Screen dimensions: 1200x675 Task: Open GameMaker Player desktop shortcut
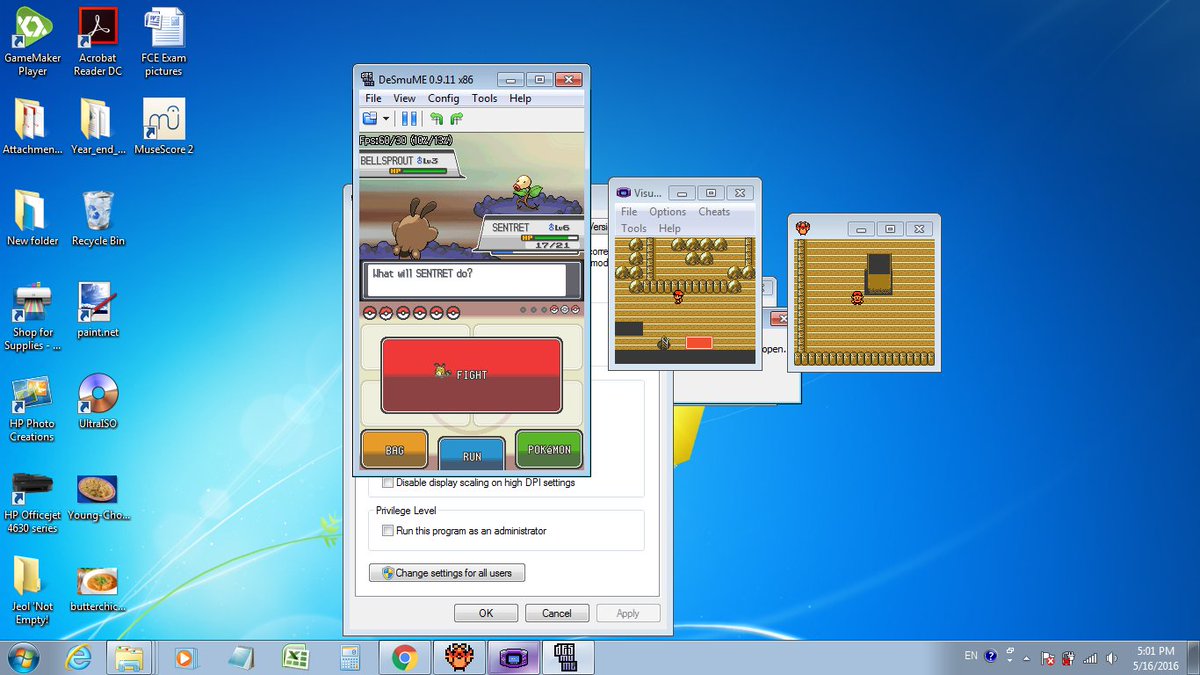(x=33, y=42)
